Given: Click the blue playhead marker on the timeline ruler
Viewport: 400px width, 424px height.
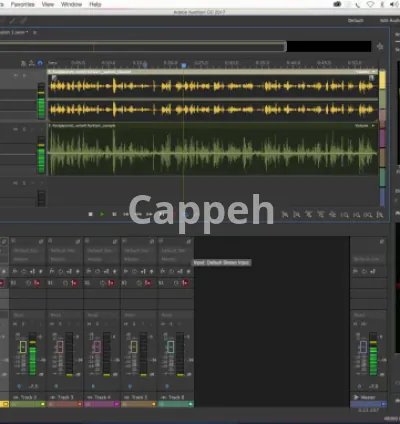Looking at the screenshot, I should pos(184,66).
